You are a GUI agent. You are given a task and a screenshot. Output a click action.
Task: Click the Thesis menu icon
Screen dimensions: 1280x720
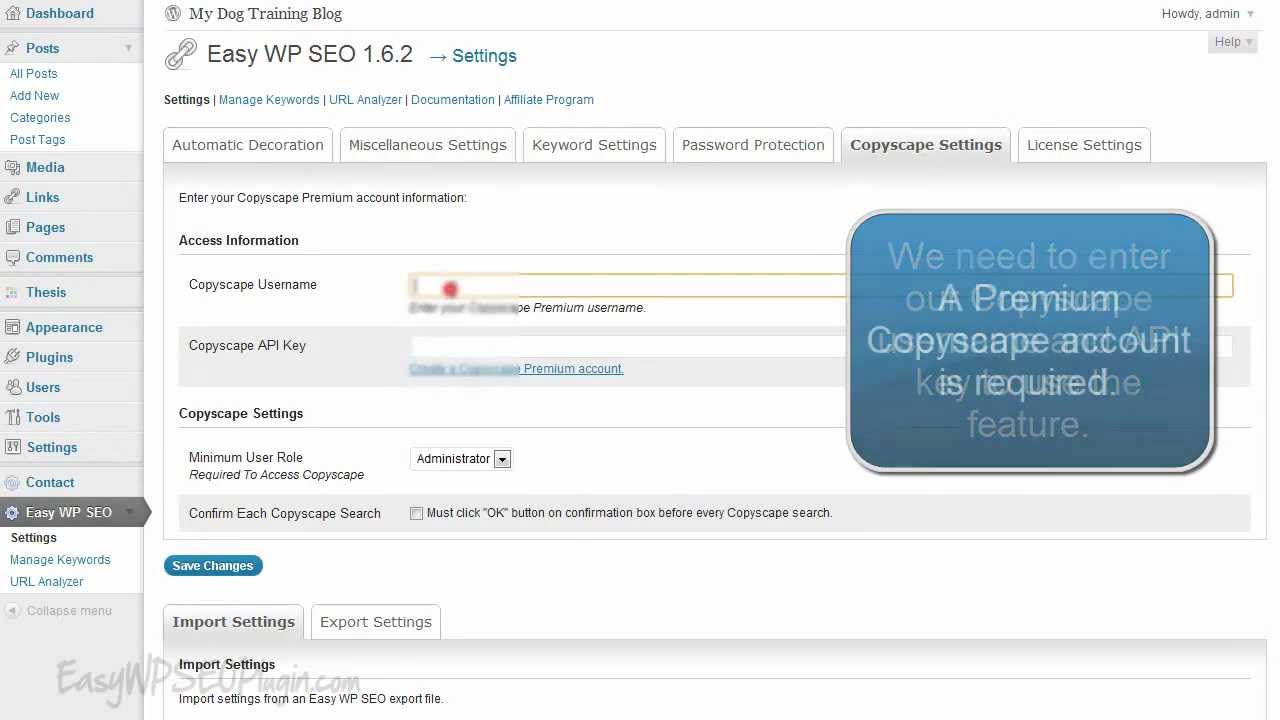click(x=12, y=292)
